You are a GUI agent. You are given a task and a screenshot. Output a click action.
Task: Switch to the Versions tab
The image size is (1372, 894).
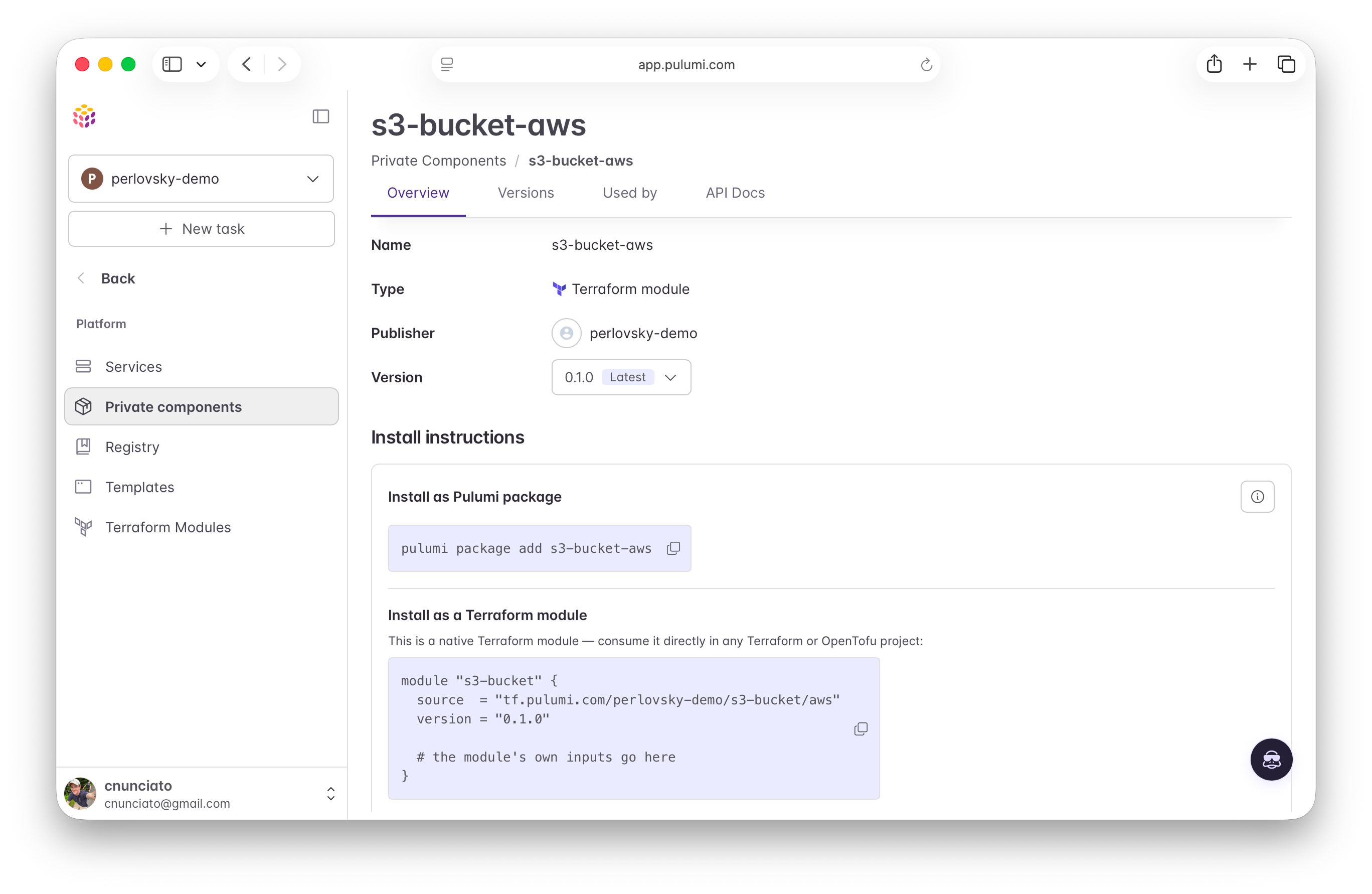pyautogui.click(x=525, y=193)
